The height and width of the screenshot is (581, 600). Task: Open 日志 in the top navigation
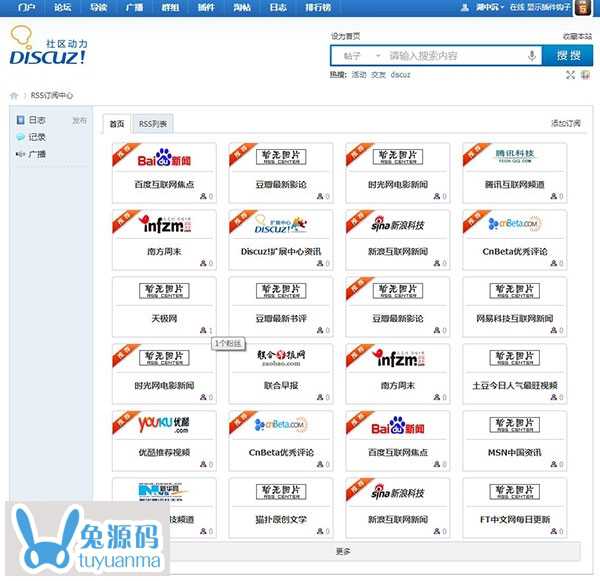coord(278,8)
